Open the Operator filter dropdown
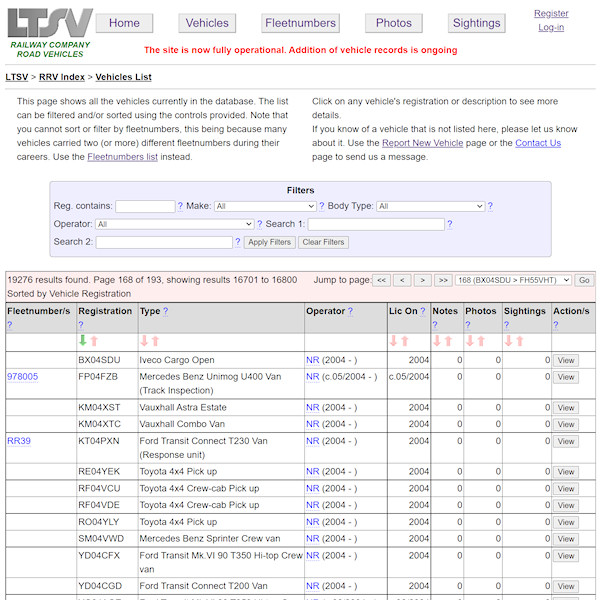 (x=174, y=225)
